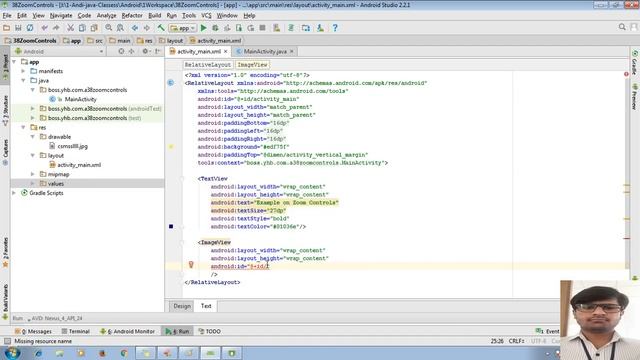This screenshot has width=640, height=360.
Task: Click the Help question mark icon
Action: 335,28
